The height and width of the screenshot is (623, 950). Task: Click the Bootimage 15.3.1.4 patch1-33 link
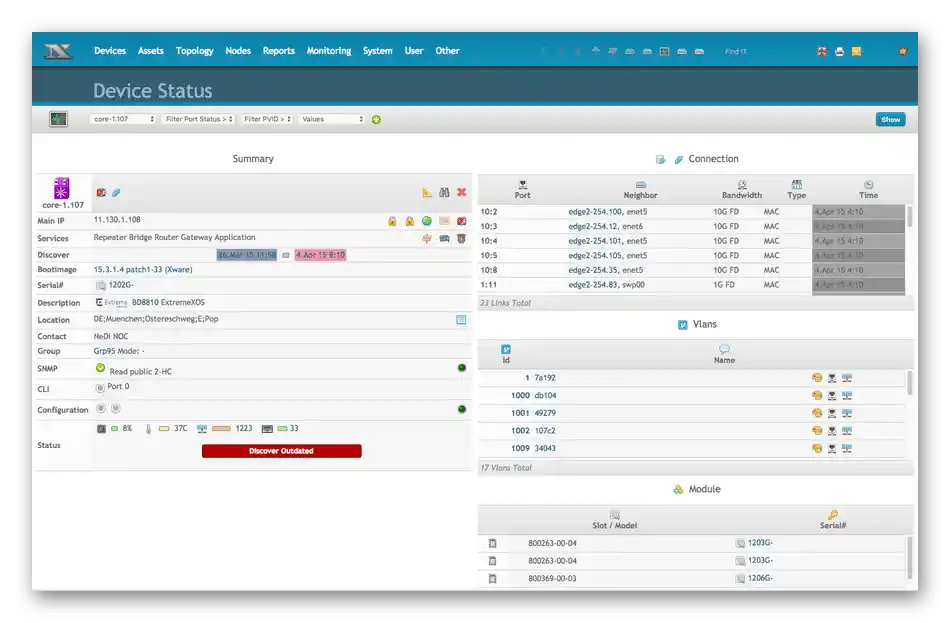pyautogui.click(x=143, y=270)
